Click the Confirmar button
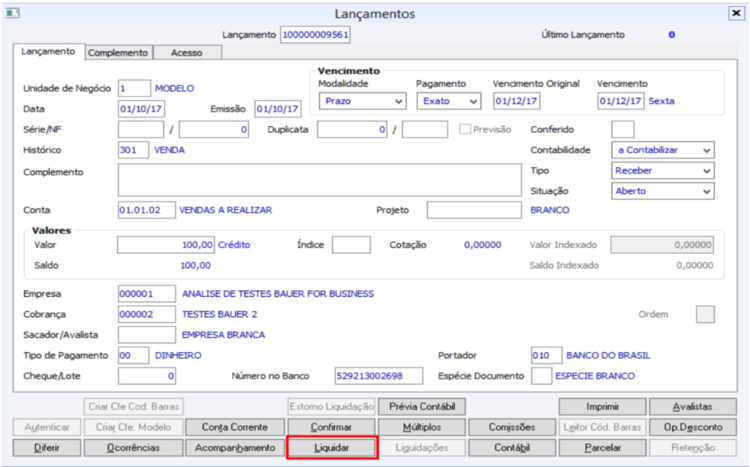This screenshot has height=467, width=750. 331,427
